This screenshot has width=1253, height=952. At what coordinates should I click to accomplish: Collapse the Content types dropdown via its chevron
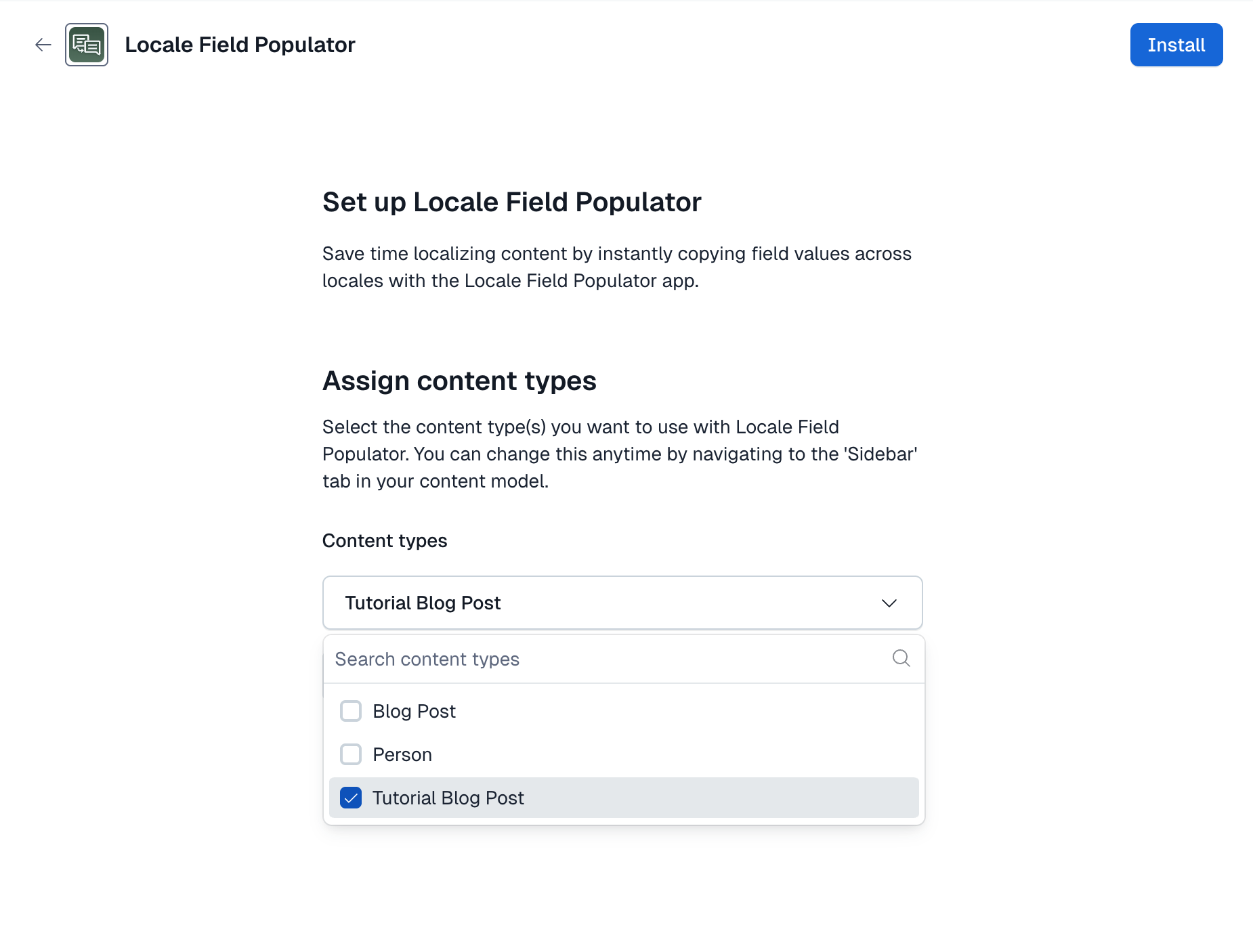point(889,603)
